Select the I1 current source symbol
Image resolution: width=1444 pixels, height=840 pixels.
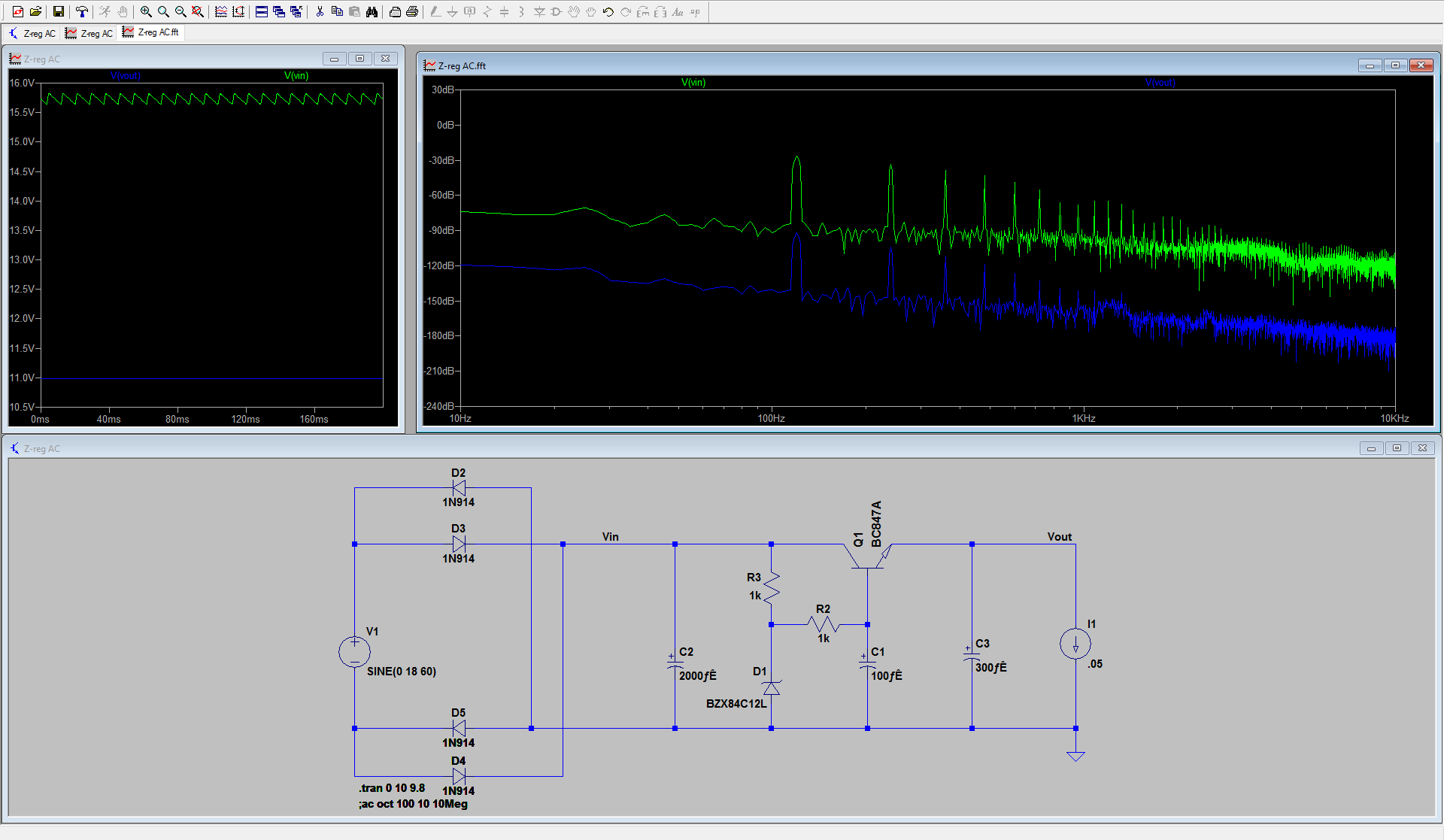pos(1075,644)
